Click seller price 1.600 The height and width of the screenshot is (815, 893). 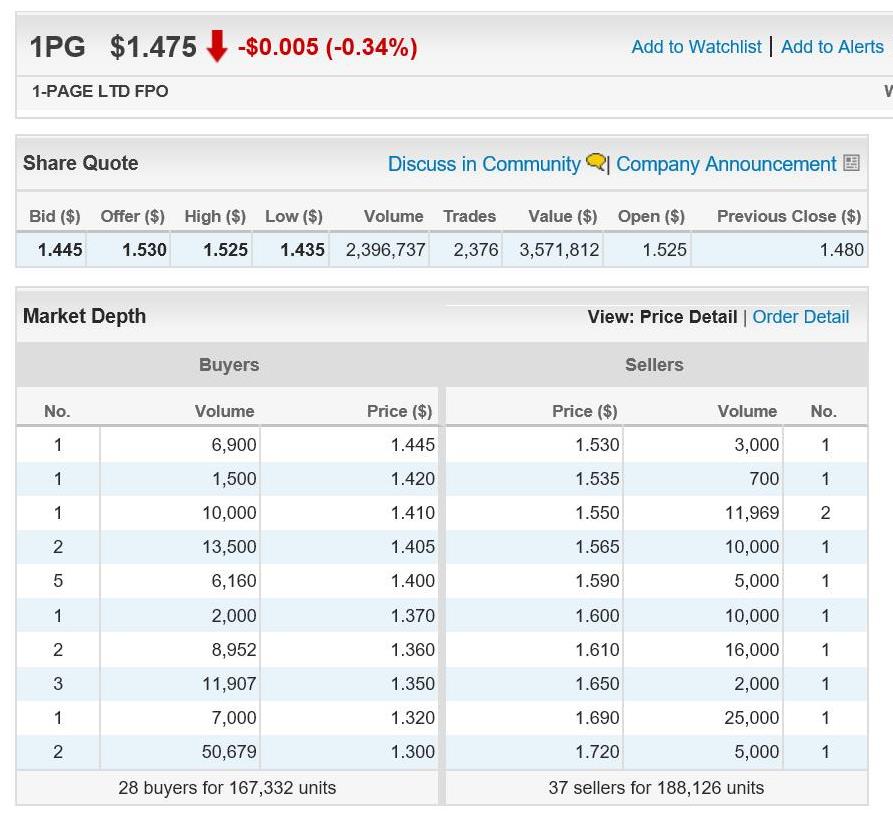point(597,616)
